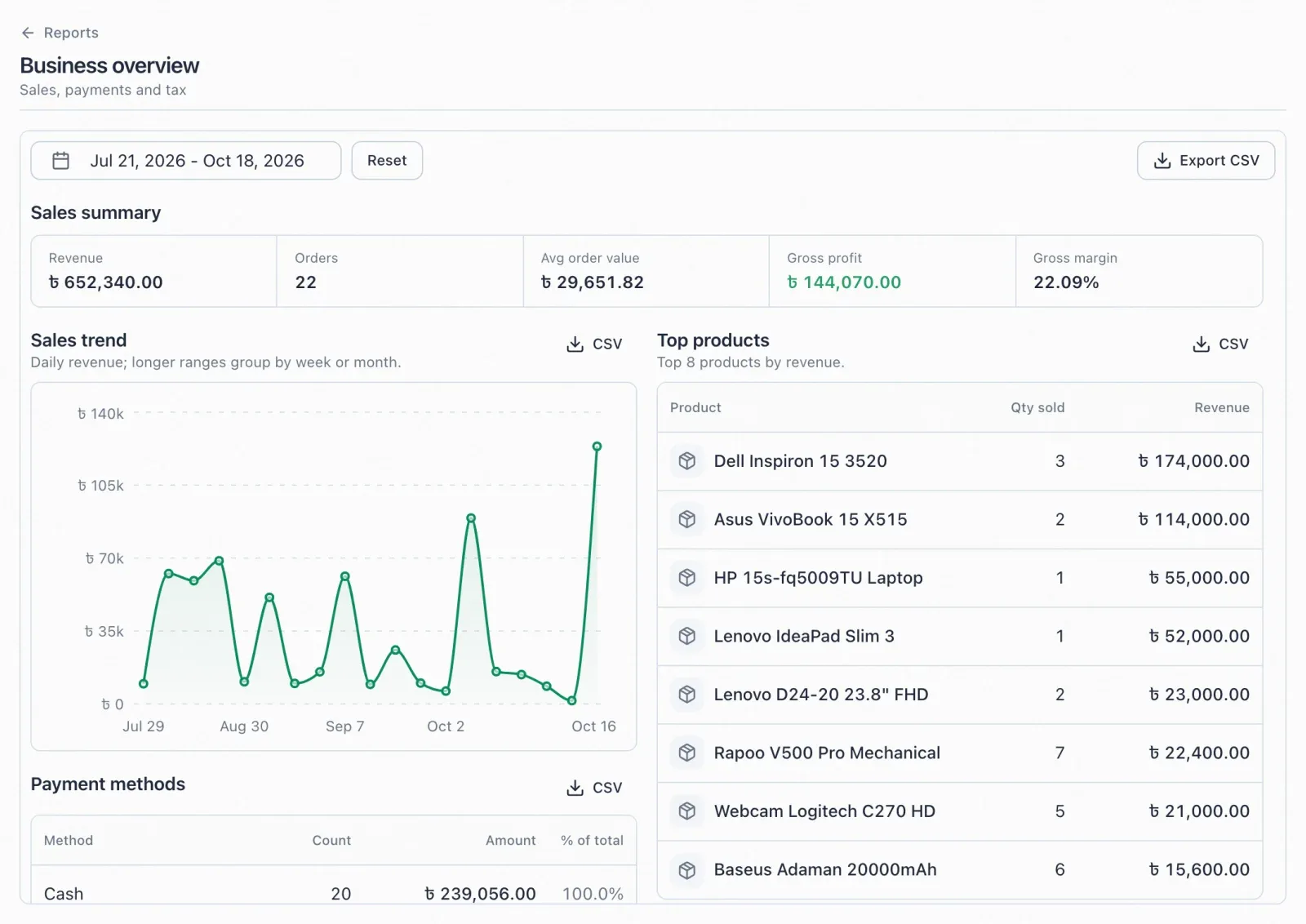
Task: Click the % of total column header
Action: [x=592, y=841]
